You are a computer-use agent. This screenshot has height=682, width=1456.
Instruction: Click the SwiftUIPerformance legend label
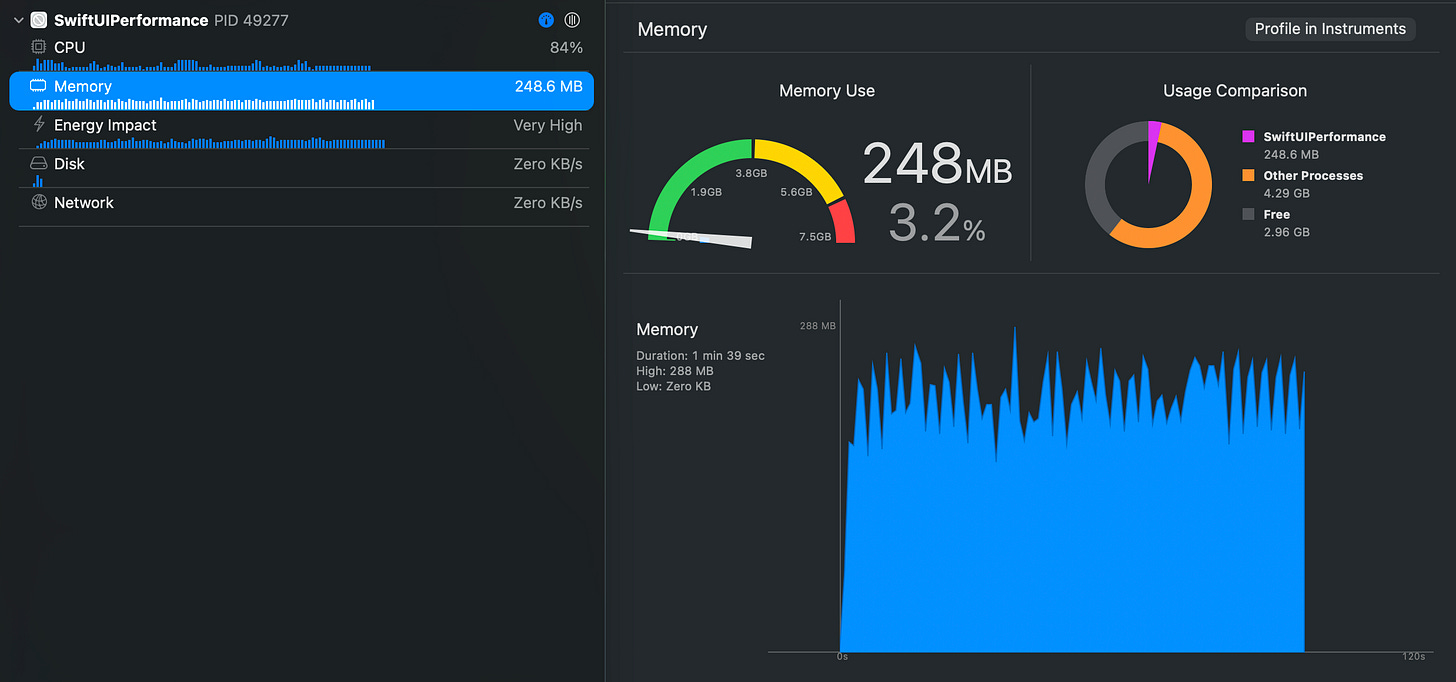click(1325, 137)
